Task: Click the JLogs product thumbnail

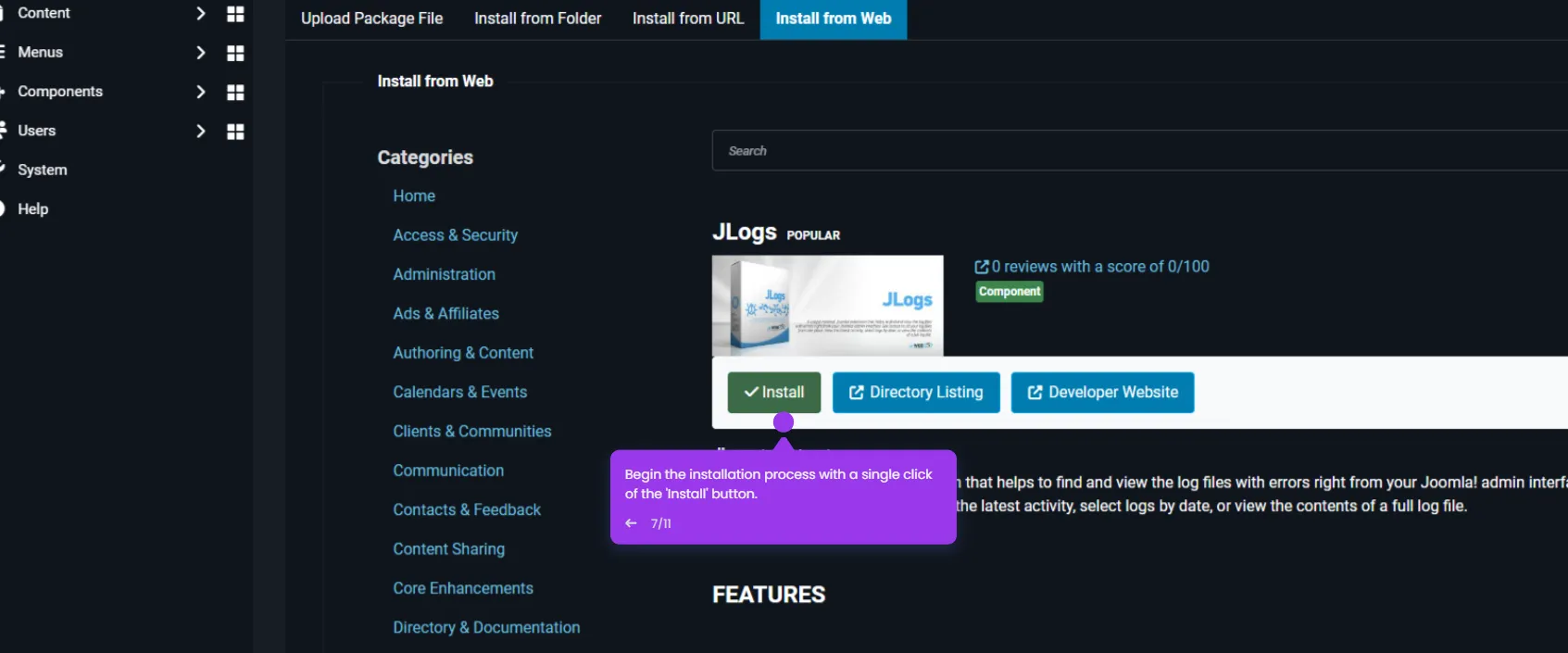Action: [x=827, y=306]
